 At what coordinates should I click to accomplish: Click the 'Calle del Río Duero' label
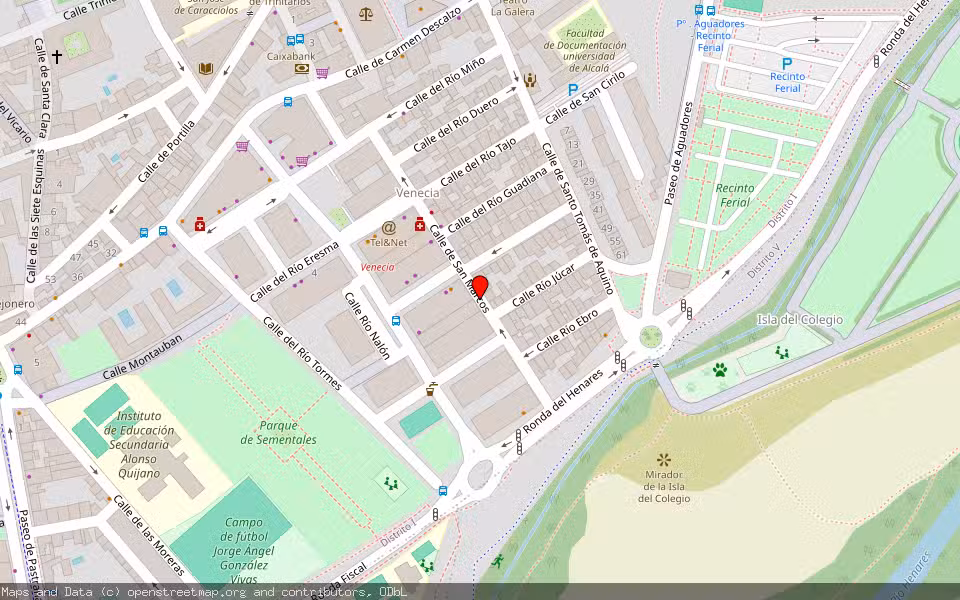456,125
